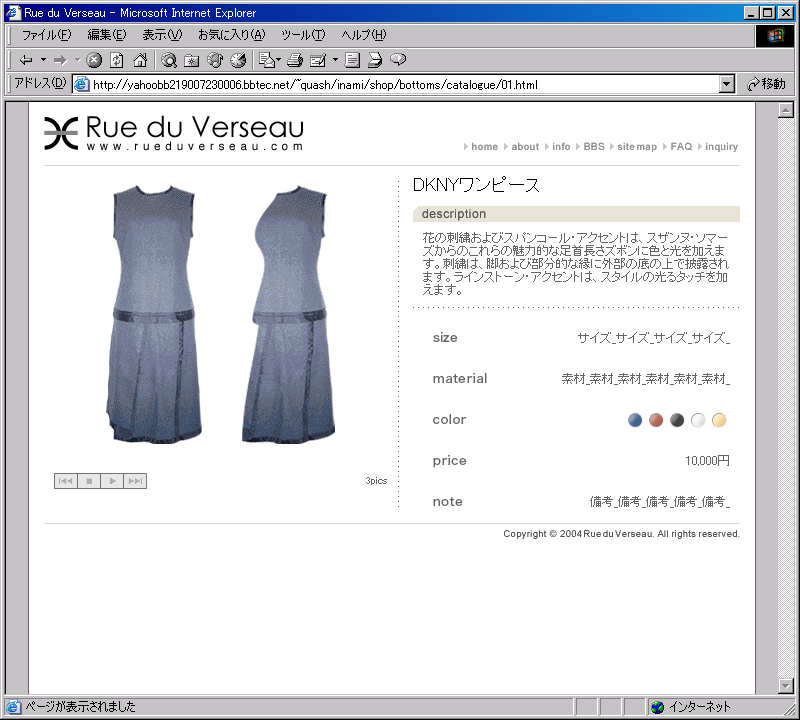Click the Print toolbar icon
This screenshot has height=720, width=800.
(x=295, y=60)
